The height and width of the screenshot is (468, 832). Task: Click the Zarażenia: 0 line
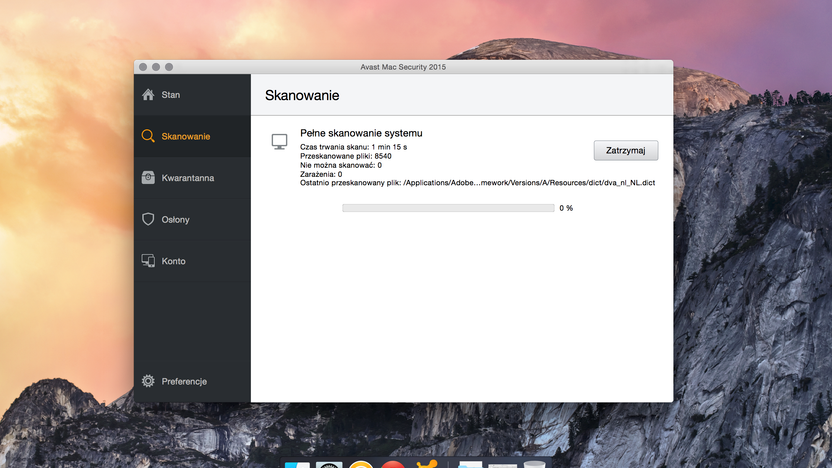point(321,174)
